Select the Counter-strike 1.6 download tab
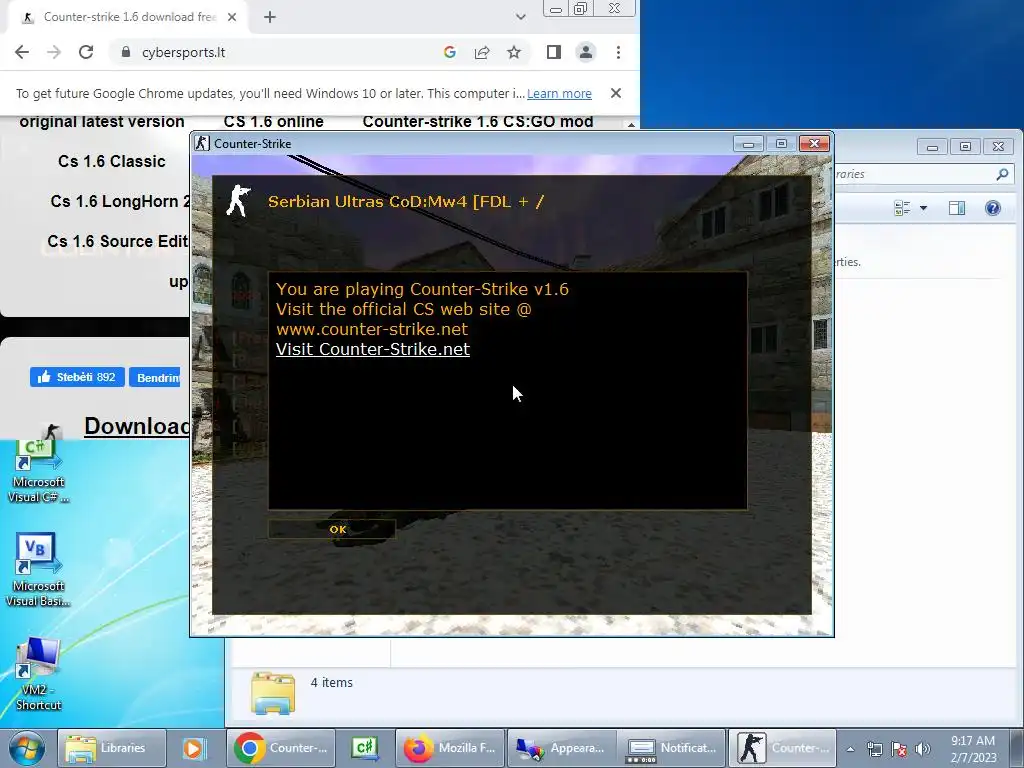This screenshot has width=1024, height=768. point(127,17)
